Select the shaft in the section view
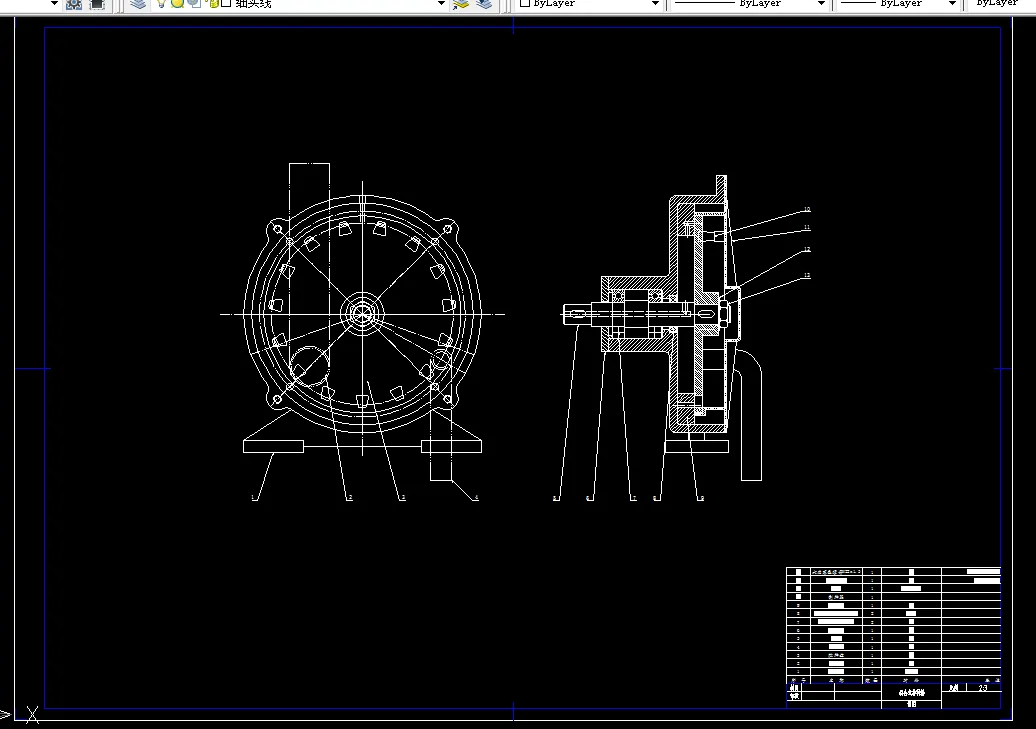Viewport: 1036px width, 729px height. 628,314
